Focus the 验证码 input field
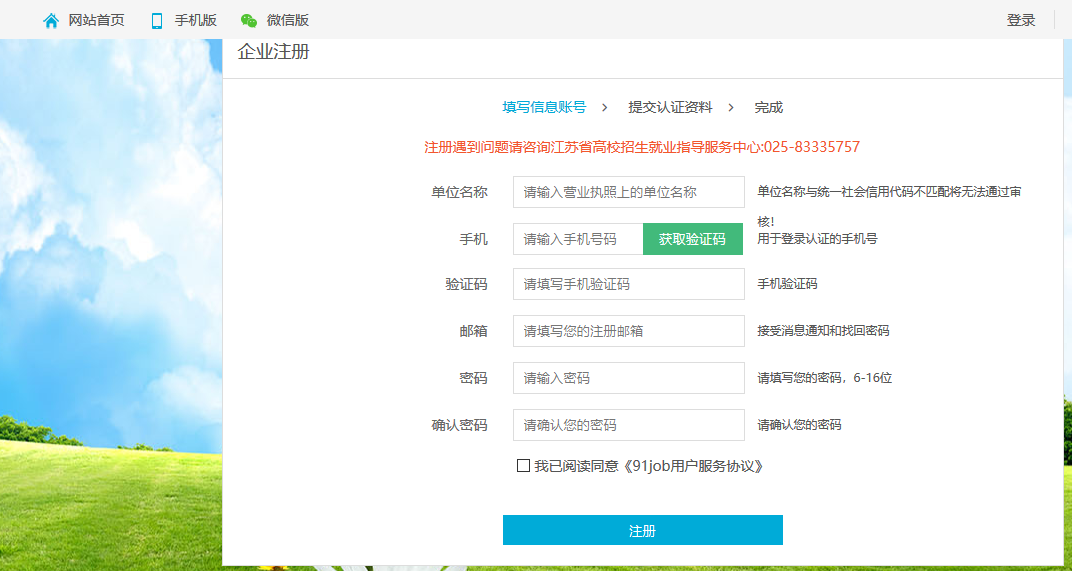The height and width of the screenshot is (571, 1072). tap(628, 284)
